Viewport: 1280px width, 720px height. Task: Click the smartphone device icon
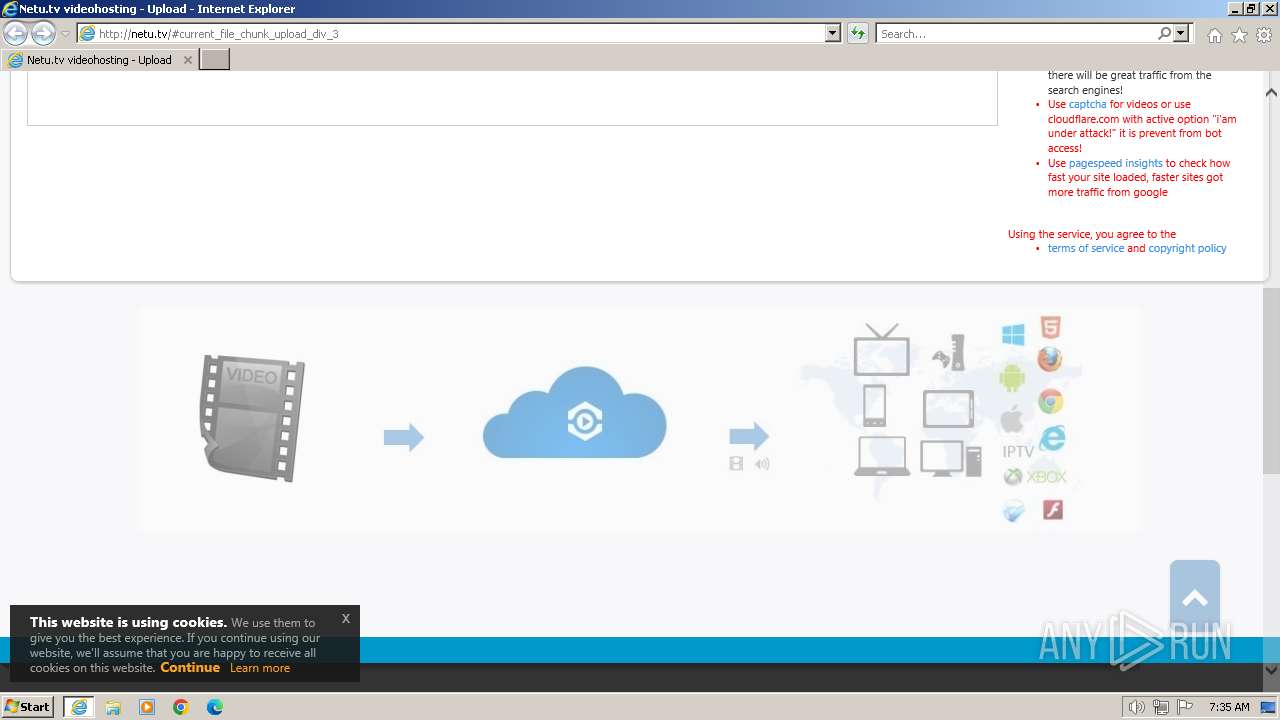pos(874,405)
